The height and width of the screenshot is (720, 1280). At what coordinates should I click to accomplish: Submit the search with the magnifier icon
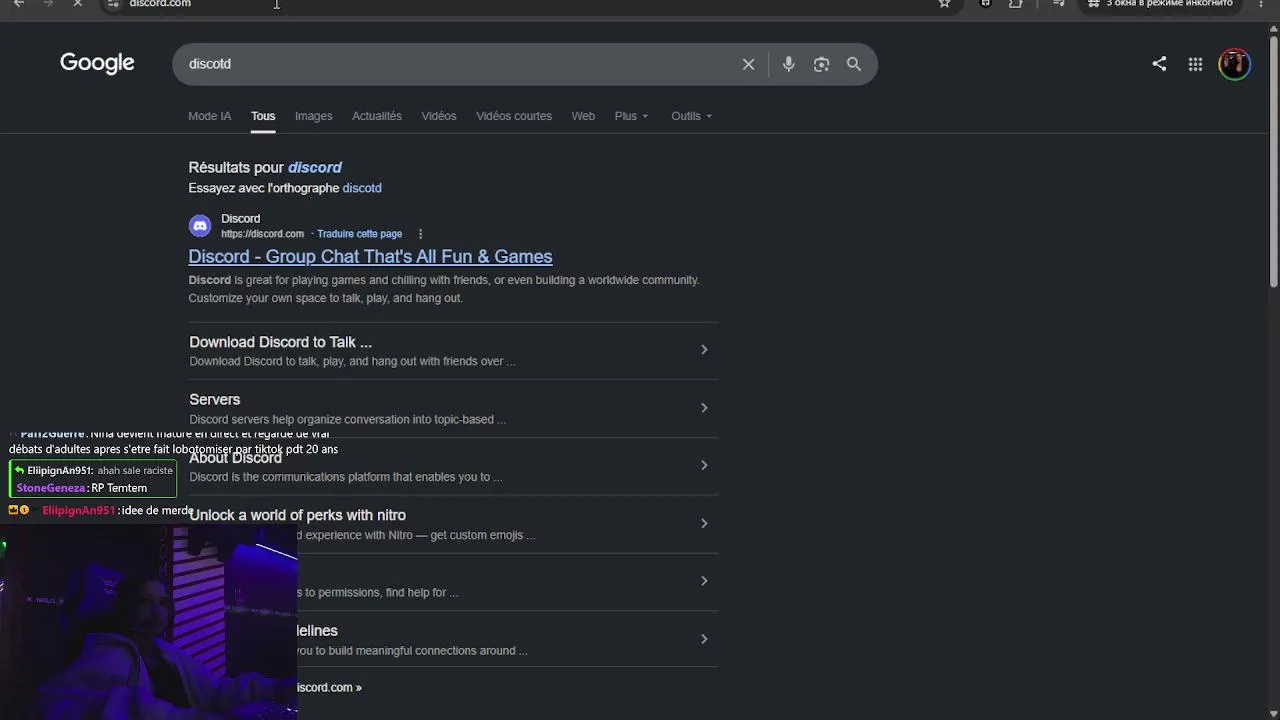[854, 64]
